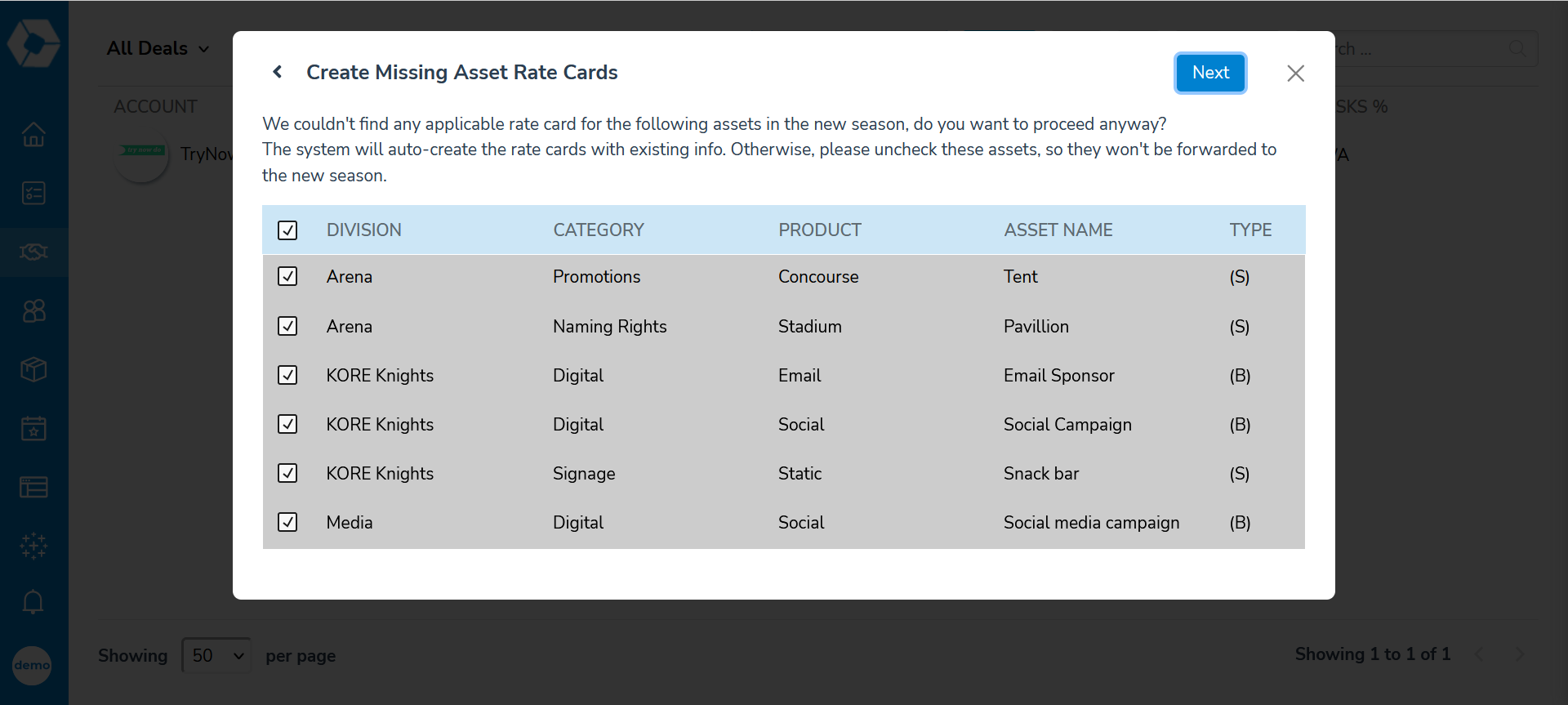Uncheck the Tent asset row checkbox
Image resolution: width=1568 pixels, height=705 pixels.
point(287,276)
